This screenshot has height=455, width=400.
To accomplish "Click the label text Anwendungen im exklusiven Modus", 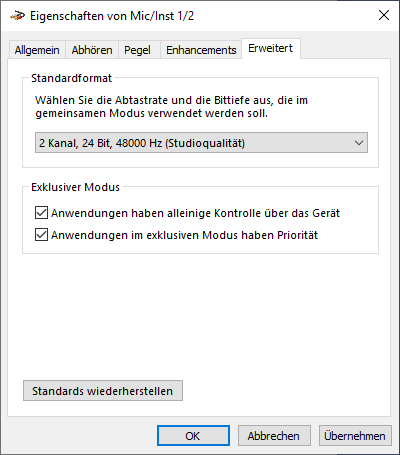I will [x=125, y=235].
